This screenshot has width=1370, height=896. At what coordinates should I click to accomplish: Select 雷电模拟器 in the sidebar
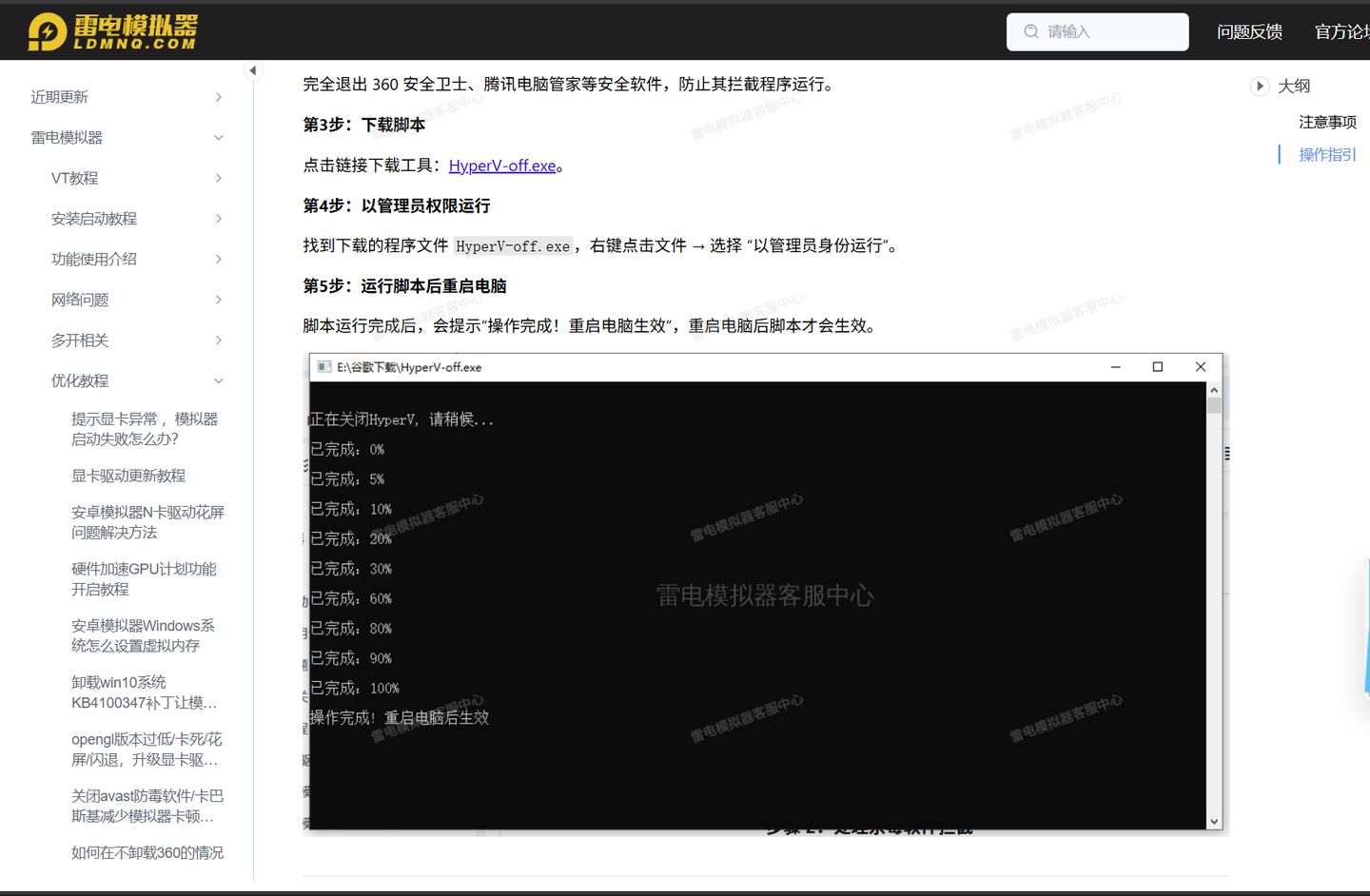67,138
